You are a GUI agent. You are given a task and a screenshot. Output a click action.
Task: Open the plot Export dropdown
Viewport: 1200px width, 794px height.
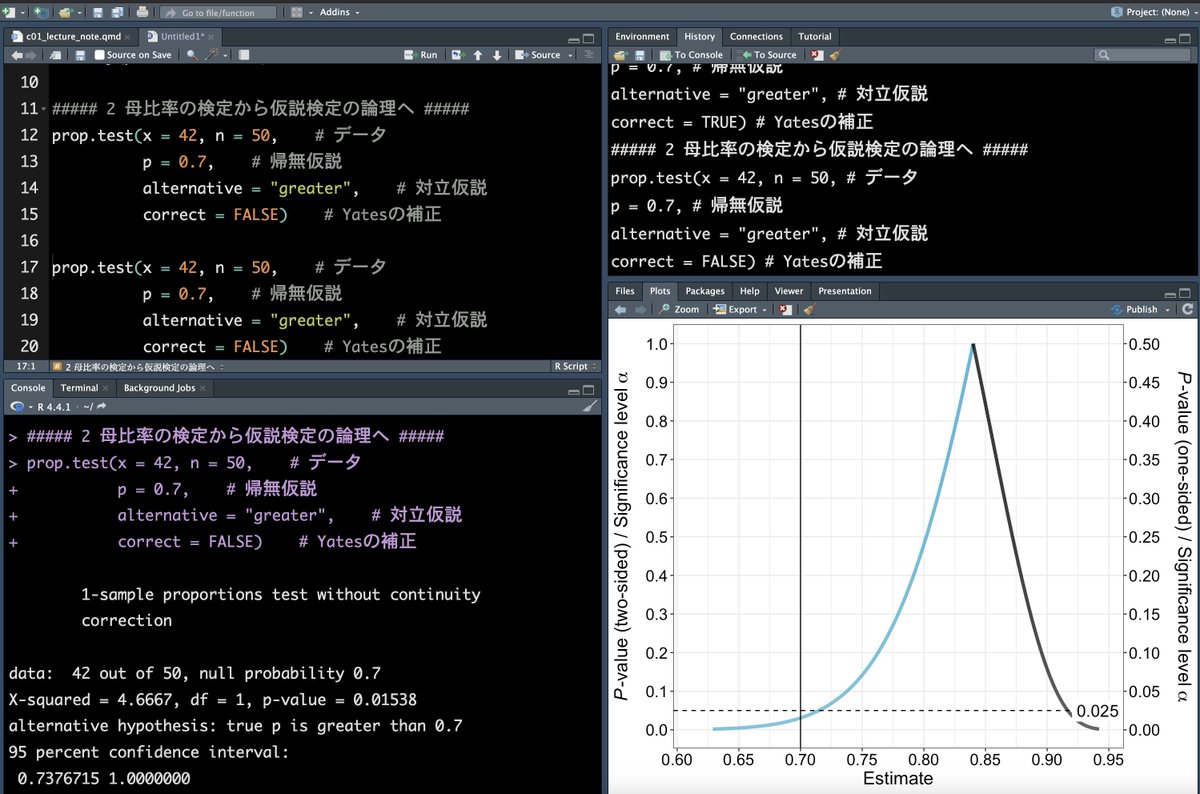tap(741, 310)
